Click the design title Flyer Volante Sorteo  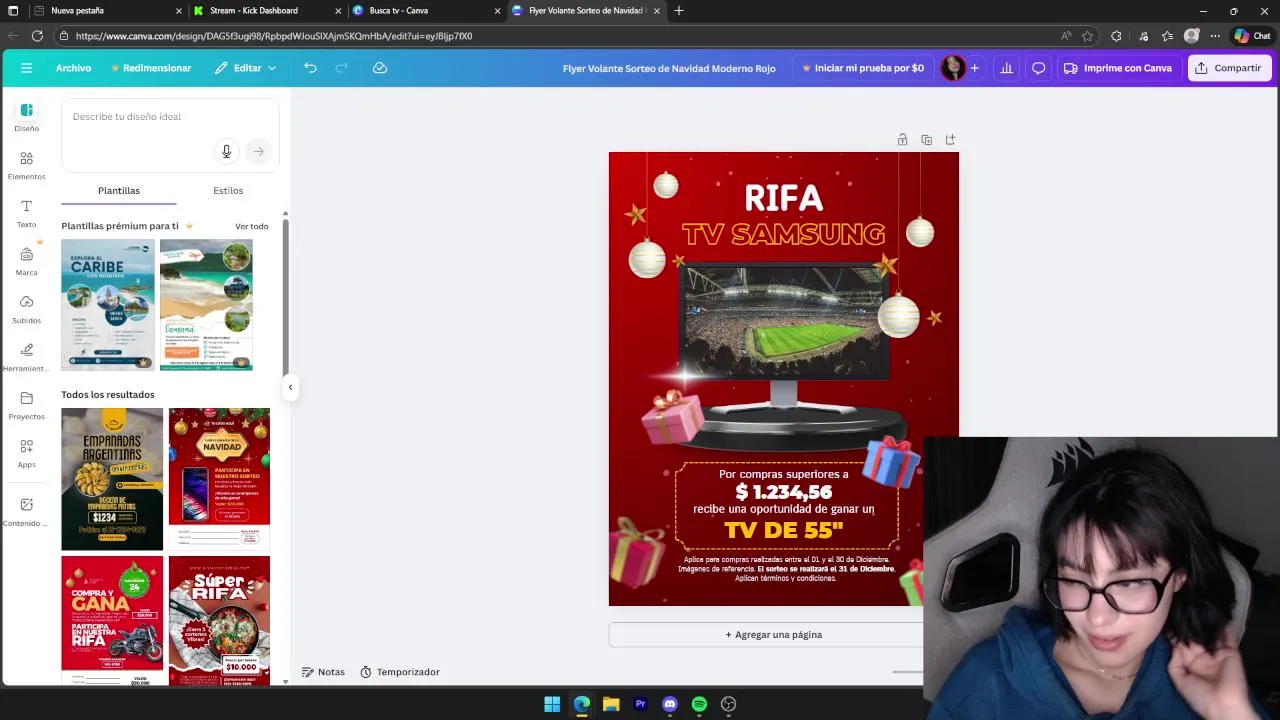point(669,68)
